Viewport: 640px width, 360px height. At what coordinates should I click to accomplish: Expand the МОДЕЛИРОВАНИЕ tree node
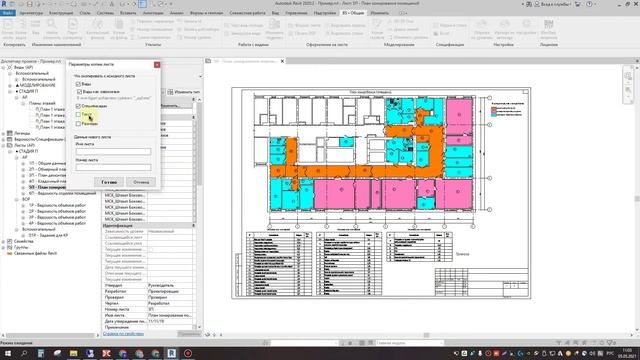(10, 85)
